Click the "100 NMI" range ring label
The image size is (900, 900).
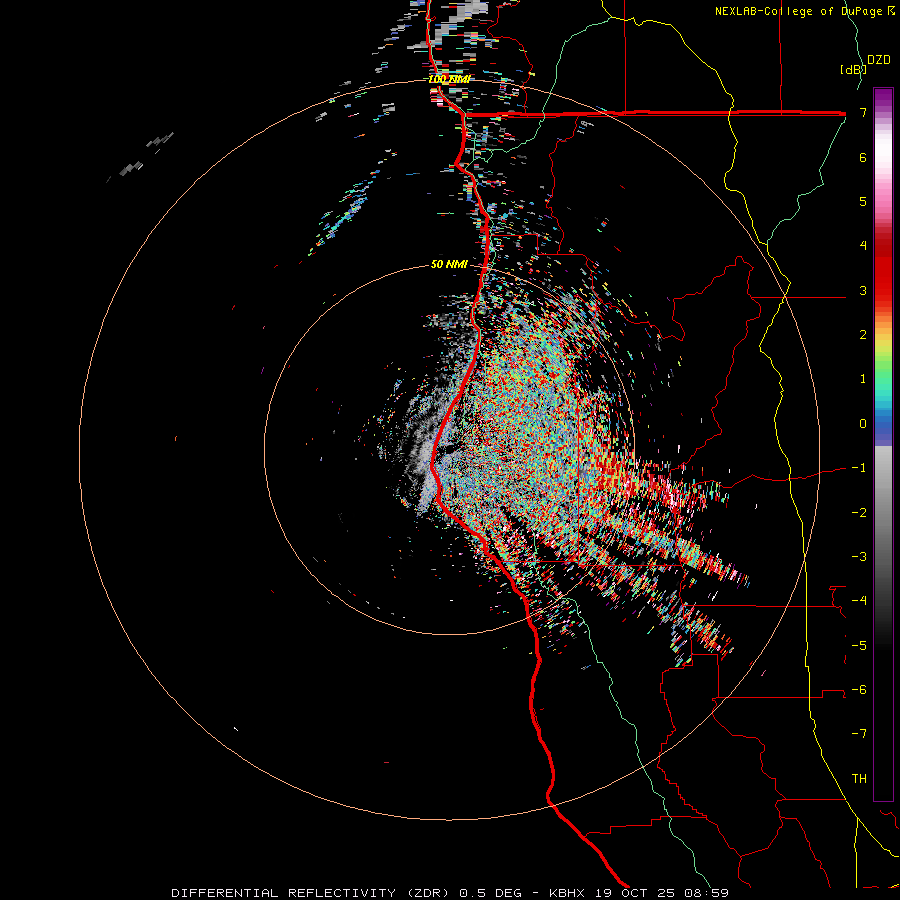[x=449, y=79]
